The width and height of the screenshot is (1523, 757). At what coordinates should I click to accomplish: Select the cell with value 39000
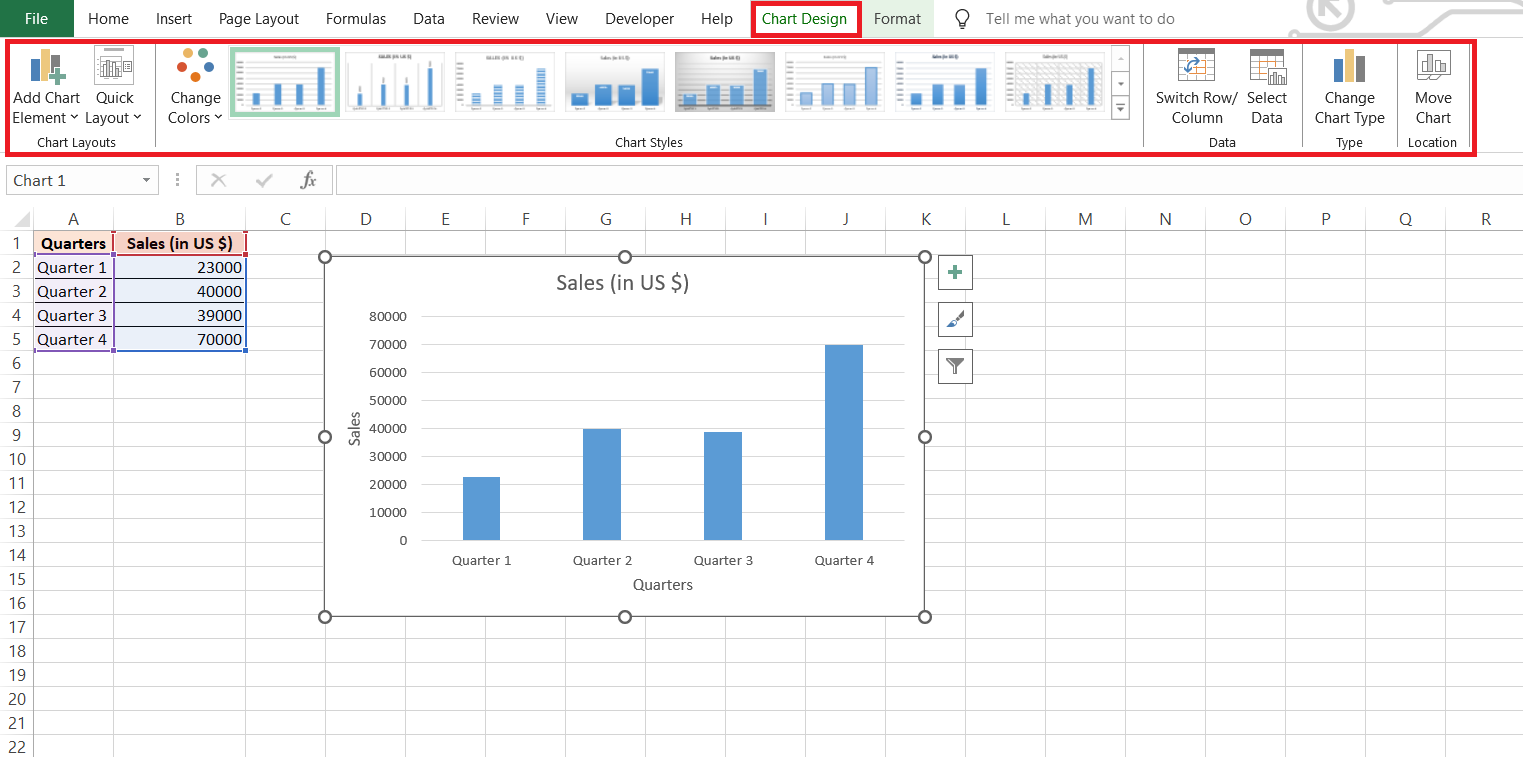pos(180,315)
